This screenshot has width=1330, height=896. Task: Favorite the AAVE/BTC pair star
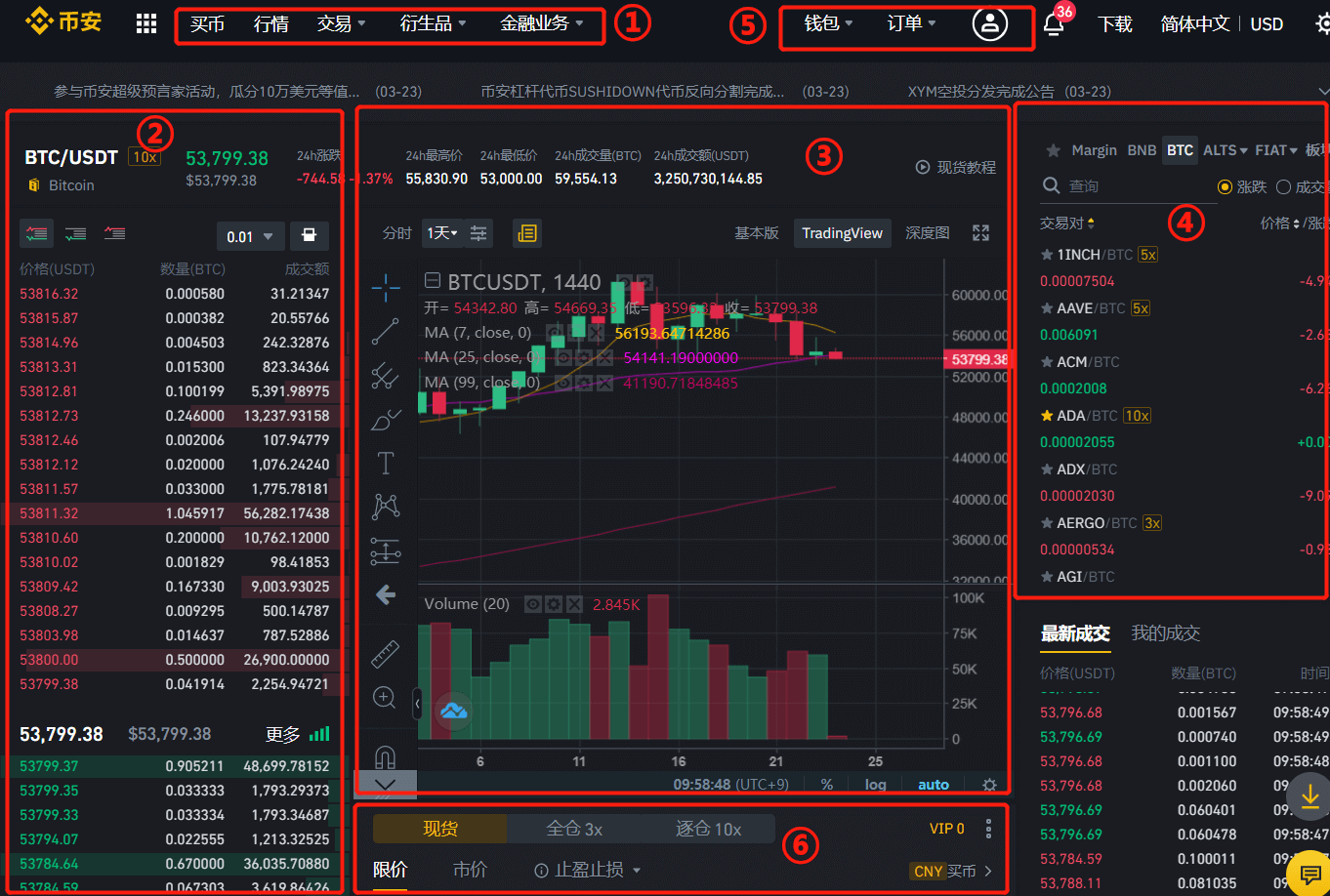(1047, 308)
